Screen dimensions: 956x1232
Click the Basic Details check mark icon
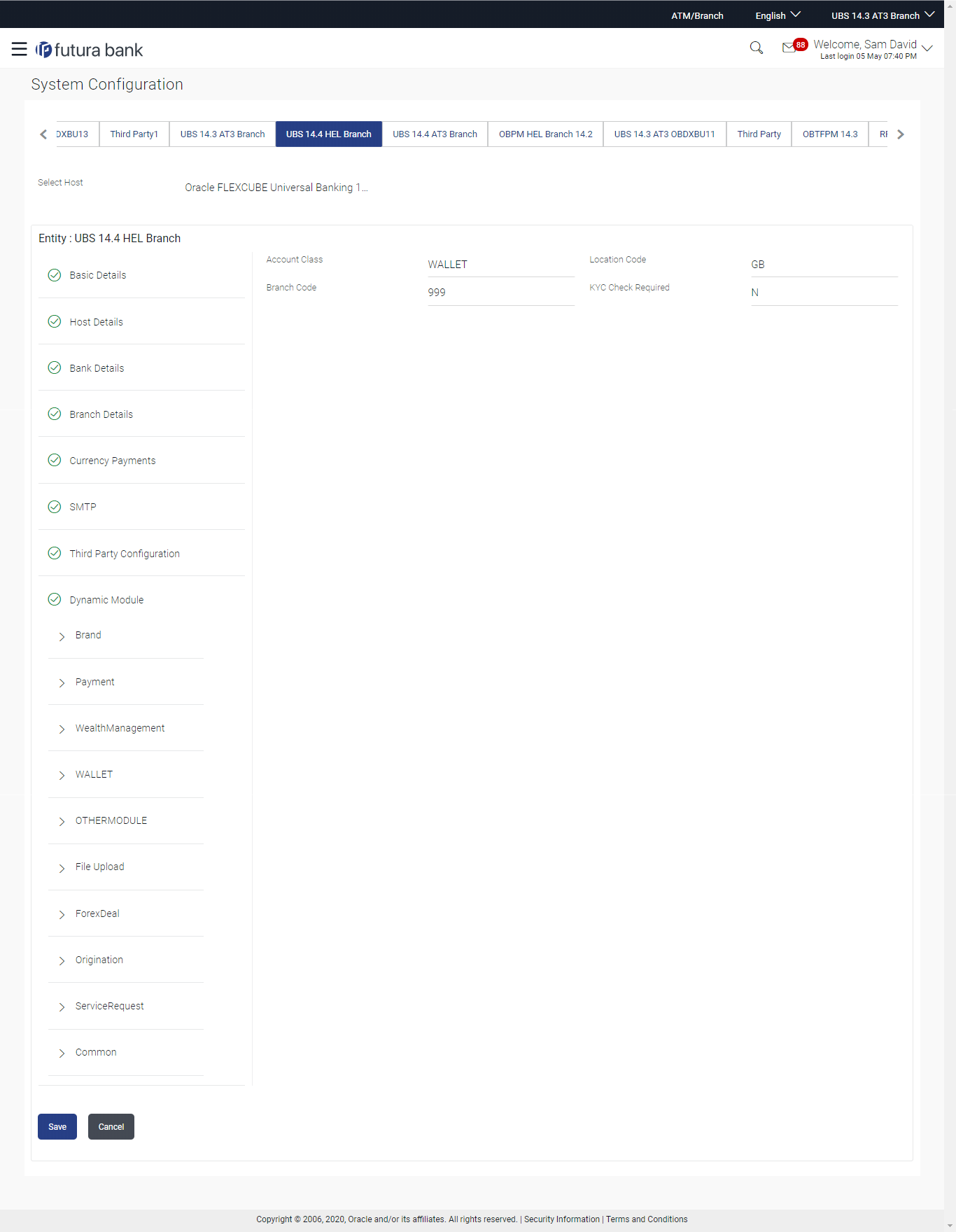[55, 275]
